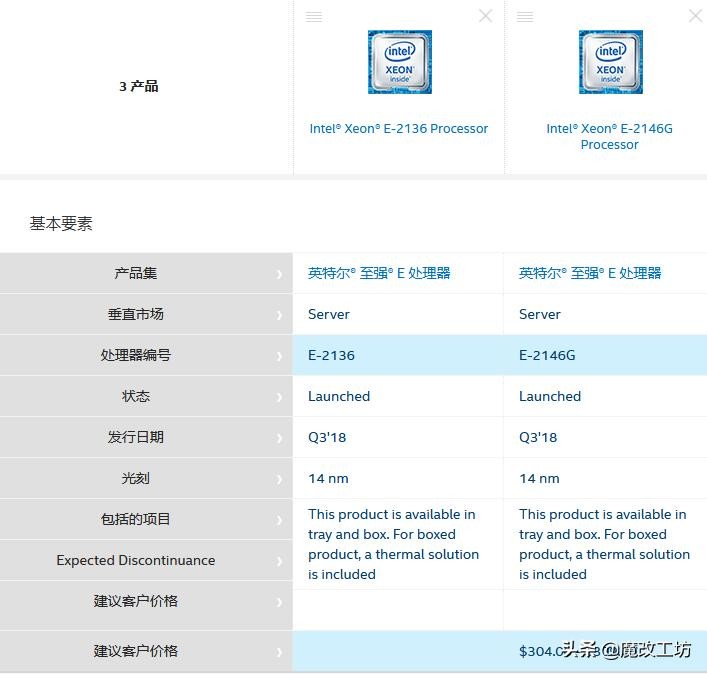
Task: Remove the Xeon E-2136 column with its X
Action: 485,16
